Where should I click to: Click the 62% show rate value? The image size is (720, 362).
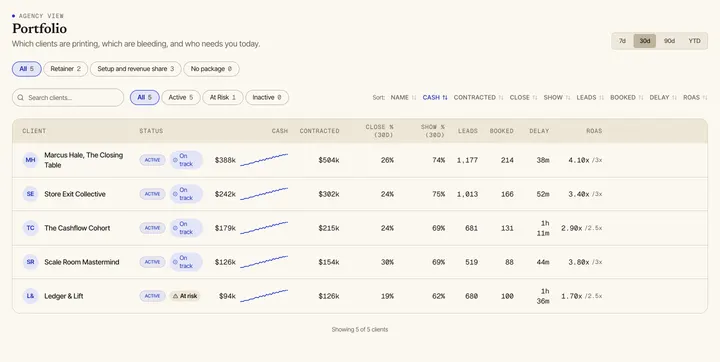[x=439, y=296]
